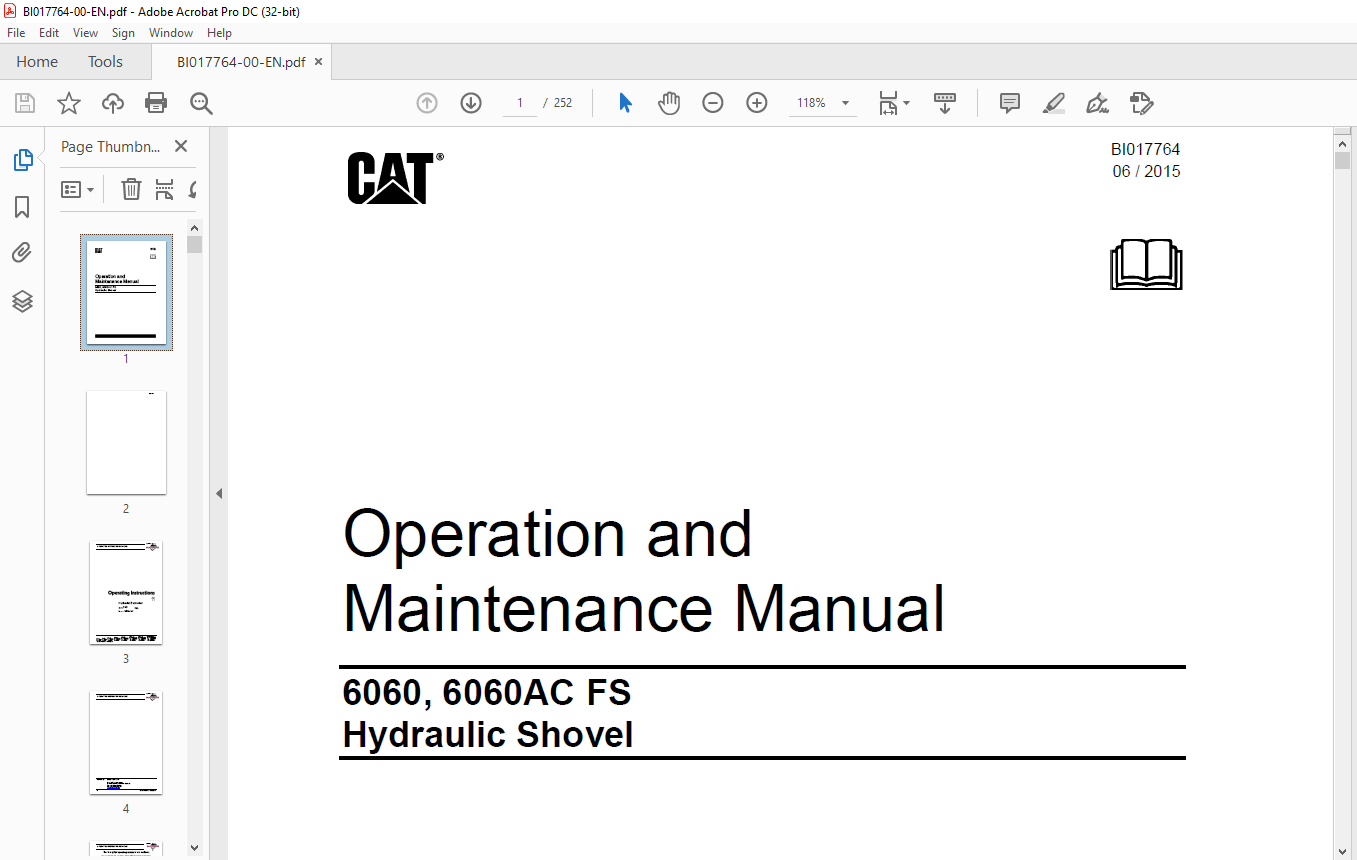Zoom out with the minus icon
This screenshot has height=860, width=1357.
click(712, 103)
